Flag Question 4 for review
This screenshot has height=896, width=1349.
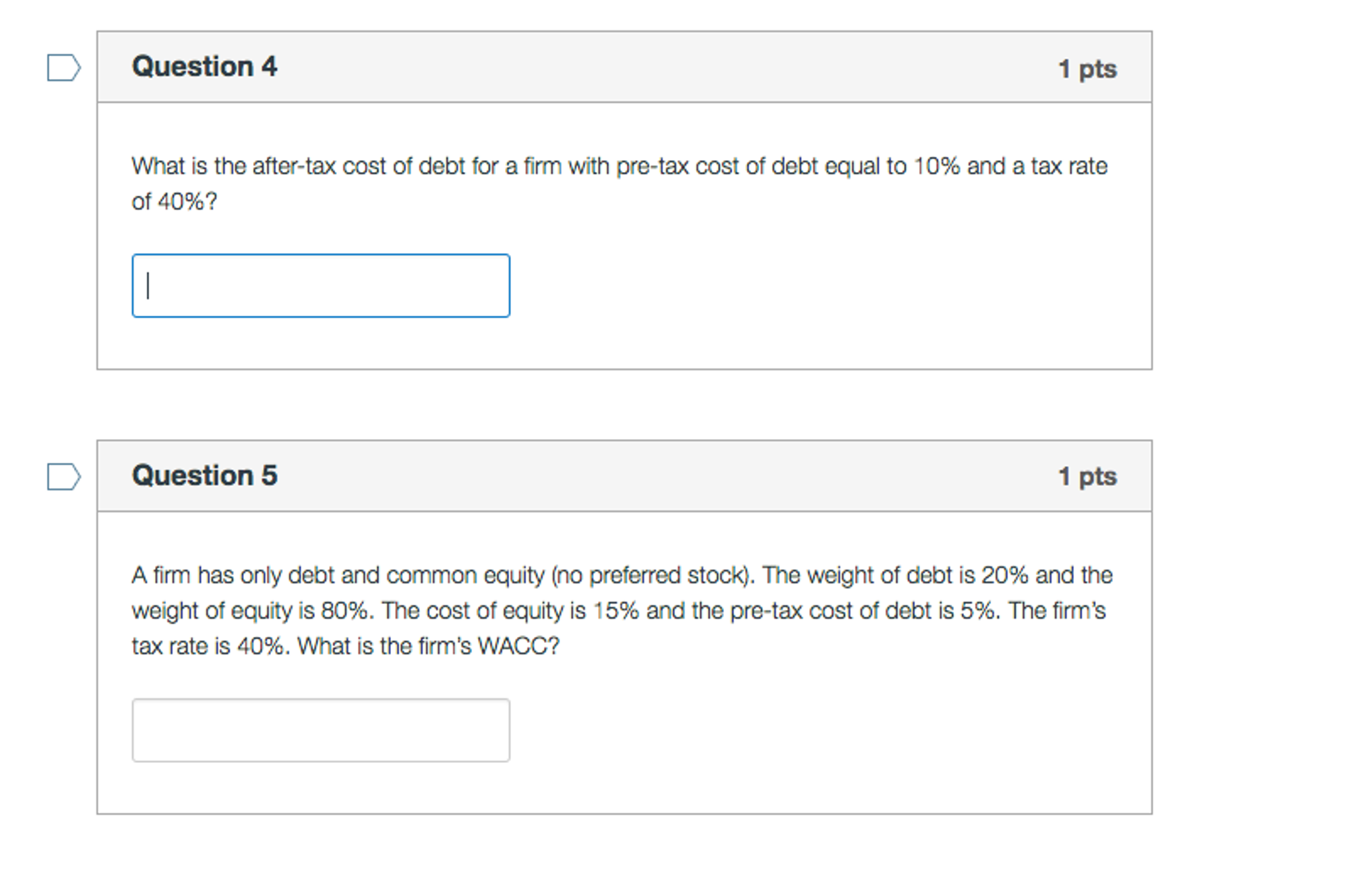[64, 67]
